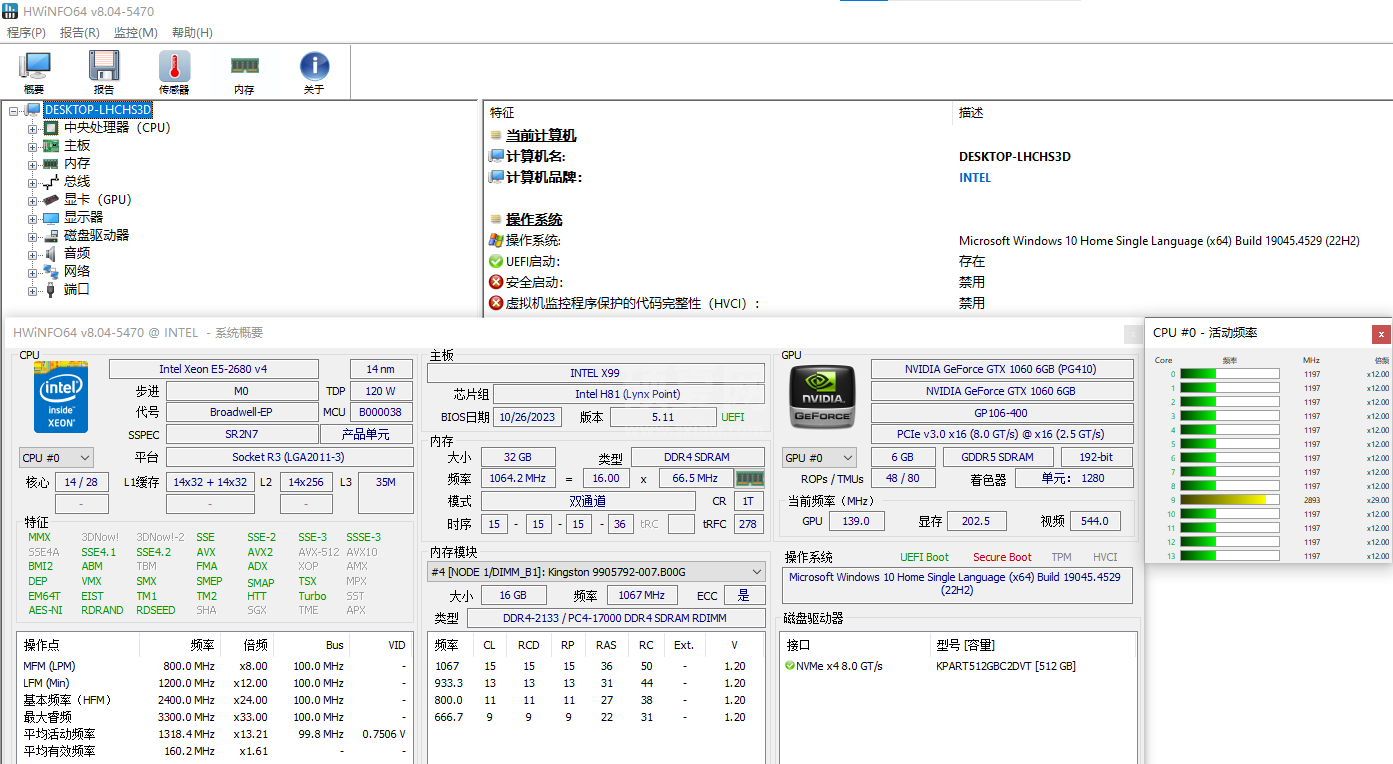Click the Windows flag icon beside 操作系统
The height and width of the screenshot is (764, 1393).
[x=496, y=240]
